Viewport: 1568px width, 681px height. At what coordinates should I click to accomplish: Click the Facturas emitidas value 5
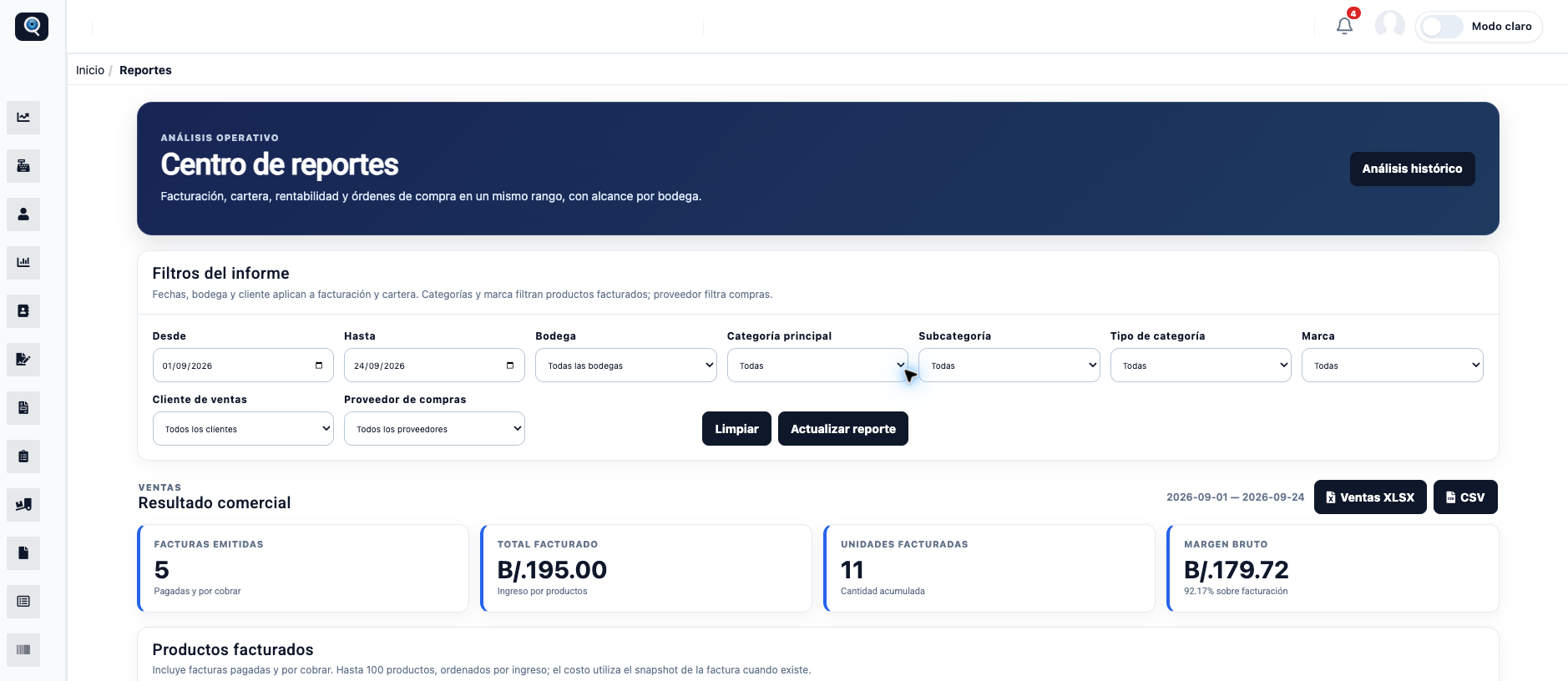click(x=162, y=570)
